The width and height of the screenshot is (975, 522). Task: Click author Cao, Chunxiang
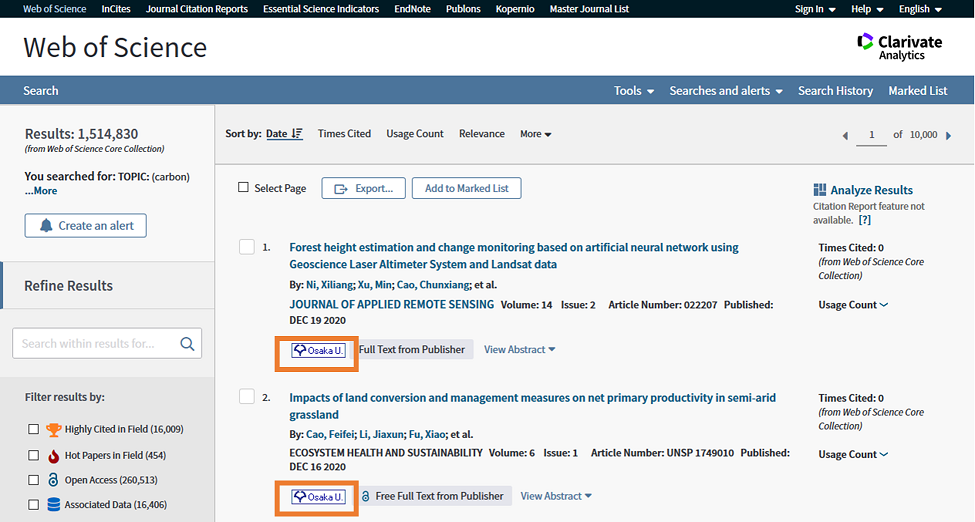[432, 285]
